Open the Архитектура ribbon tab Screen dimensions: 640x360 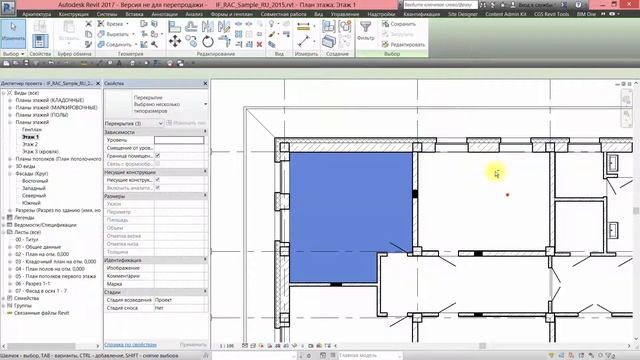coord(37,14)
